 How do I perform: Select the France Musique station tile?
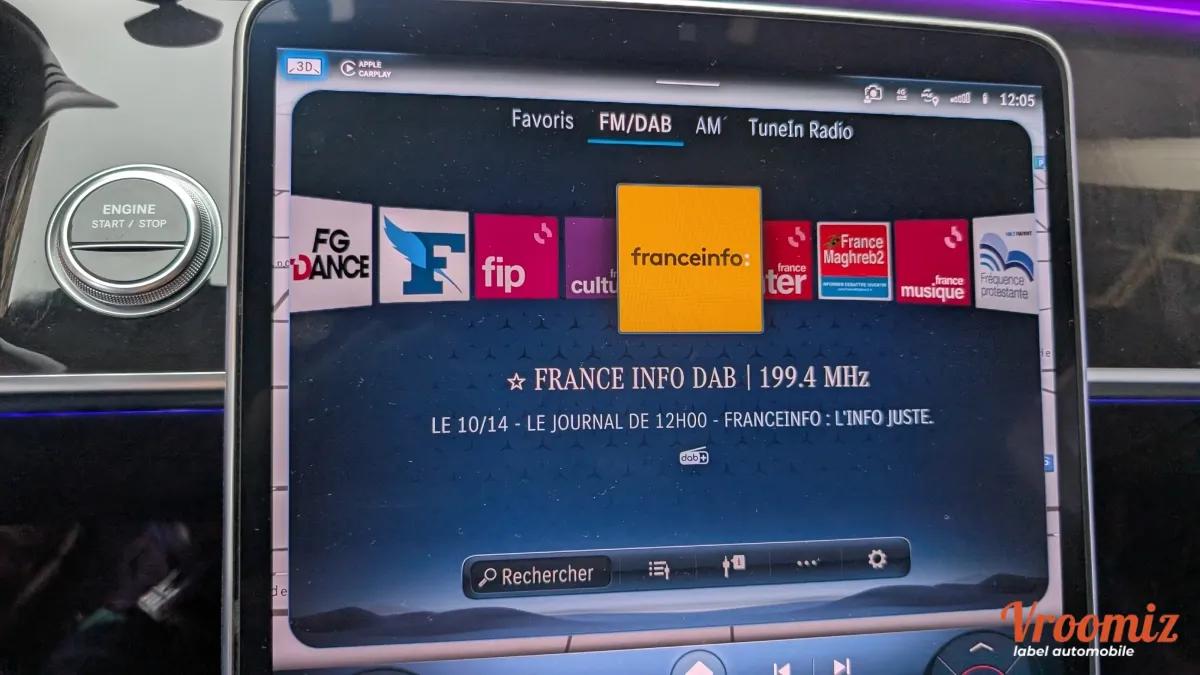click(932, 263)
